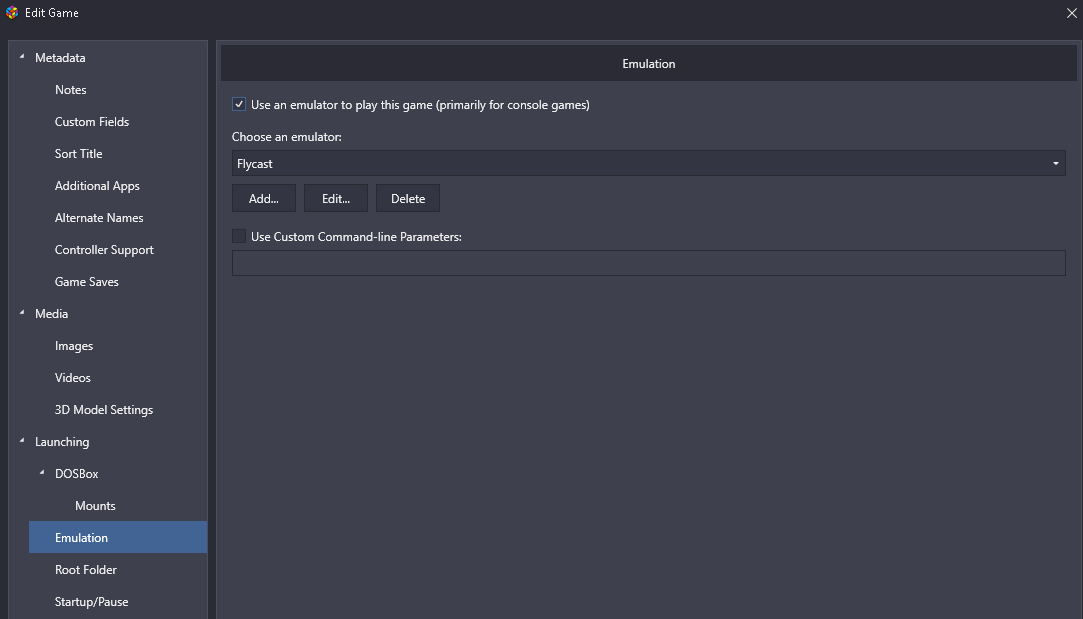Open the Root Folder page
1083x619 pixels.
86,570
